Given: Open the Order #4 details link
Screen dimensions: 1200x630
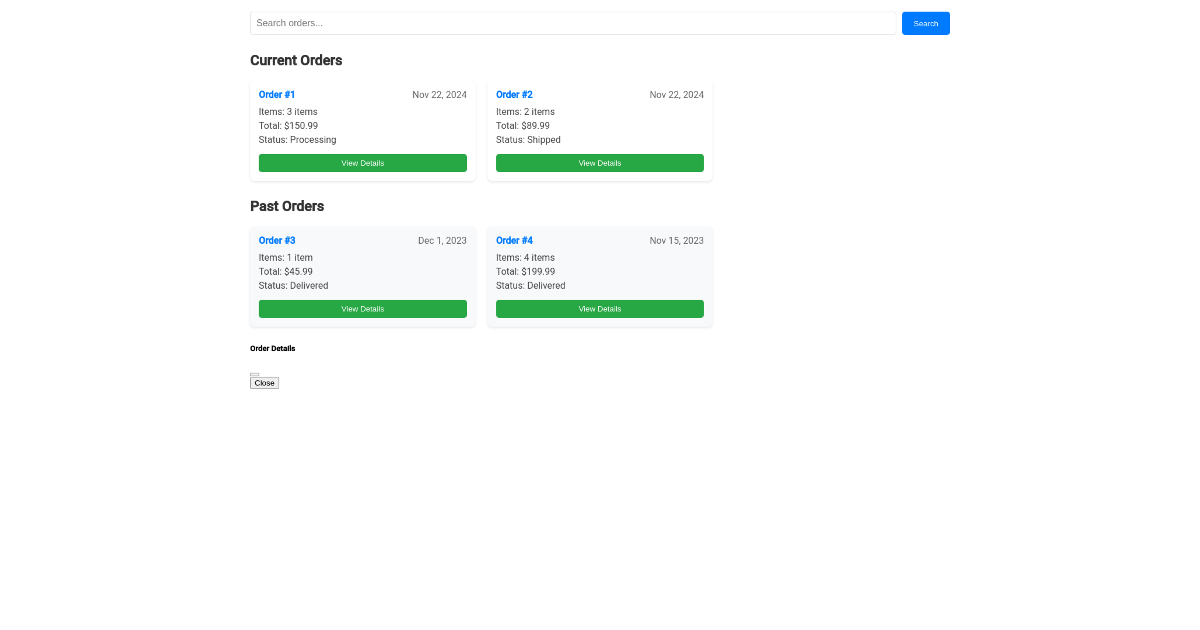Looking at the screenshot, I should pos(514,240).
